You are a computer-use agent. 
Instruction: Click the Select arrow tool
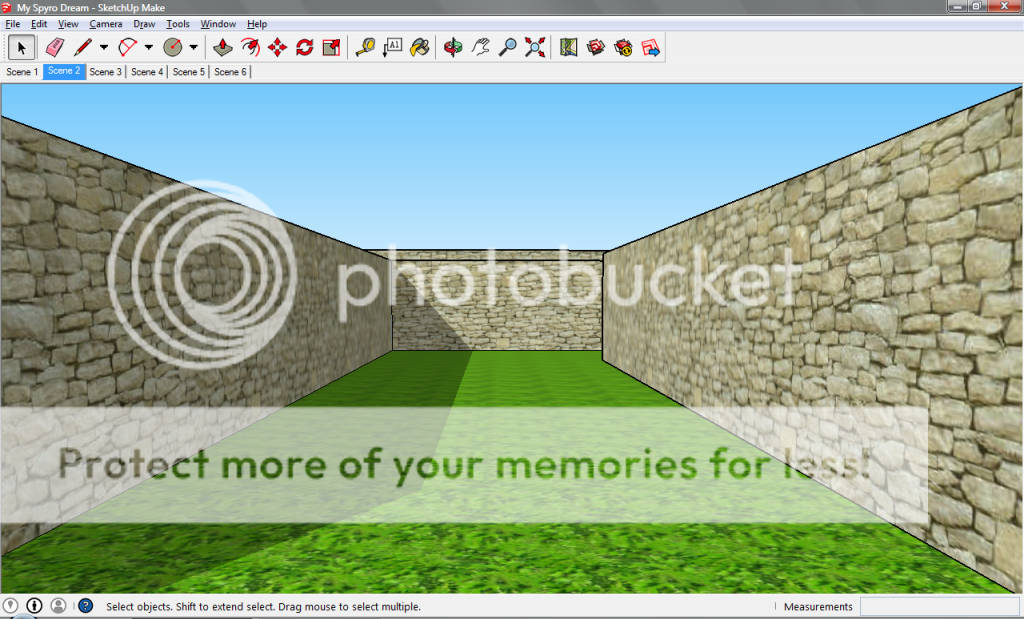22,47
